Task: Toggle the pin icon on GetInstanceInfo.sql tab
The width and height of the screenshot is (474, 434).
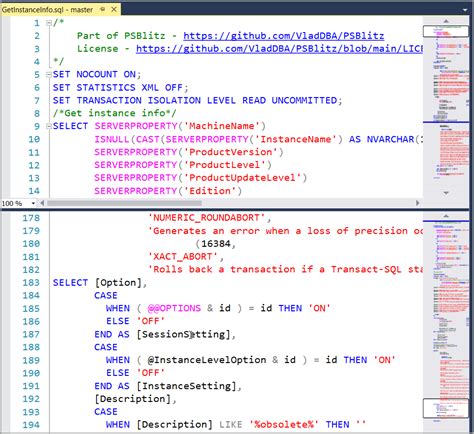Action: [x=103, y=9]
